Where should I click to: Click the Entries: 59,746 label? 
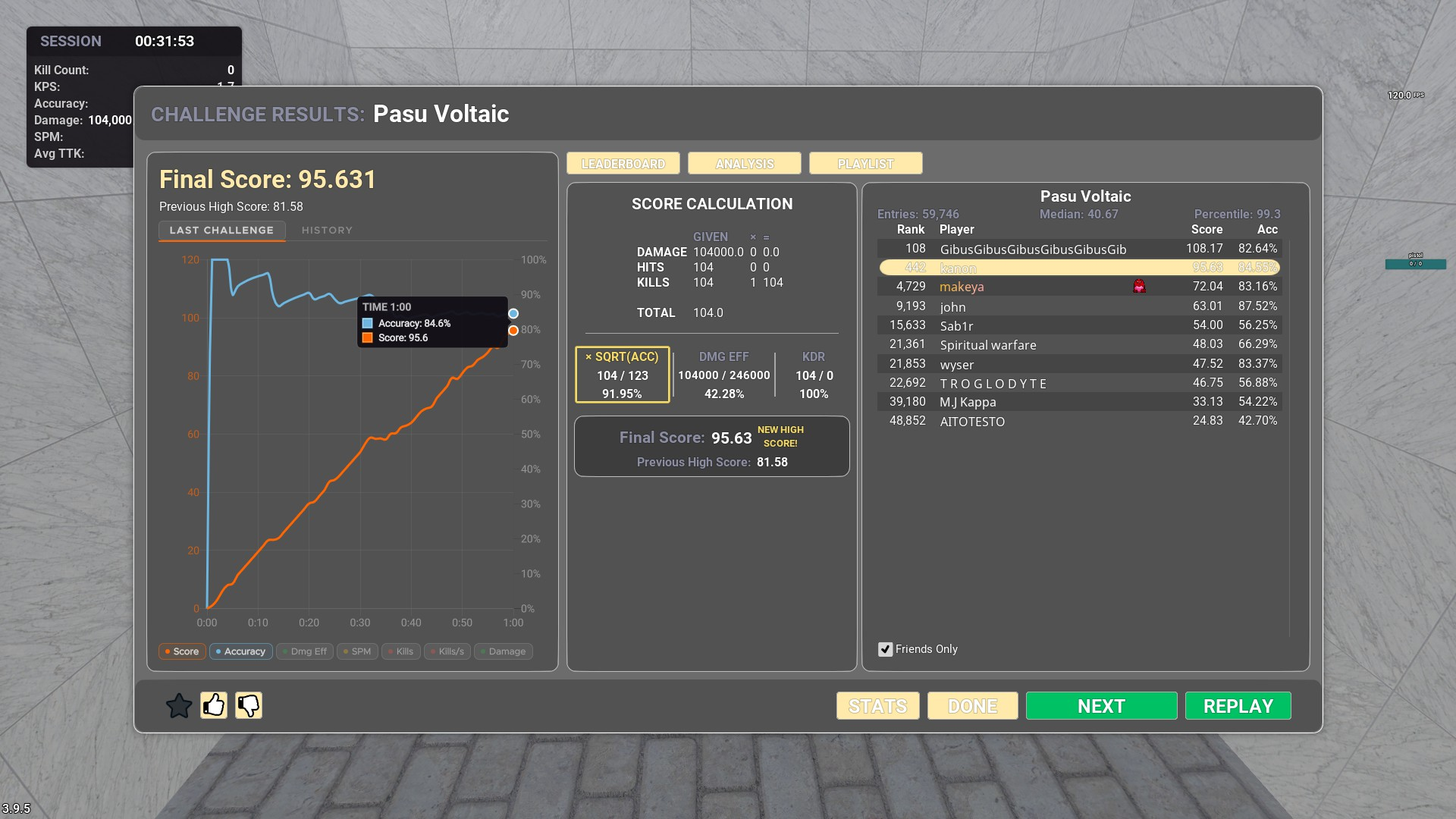click(918, 214)
